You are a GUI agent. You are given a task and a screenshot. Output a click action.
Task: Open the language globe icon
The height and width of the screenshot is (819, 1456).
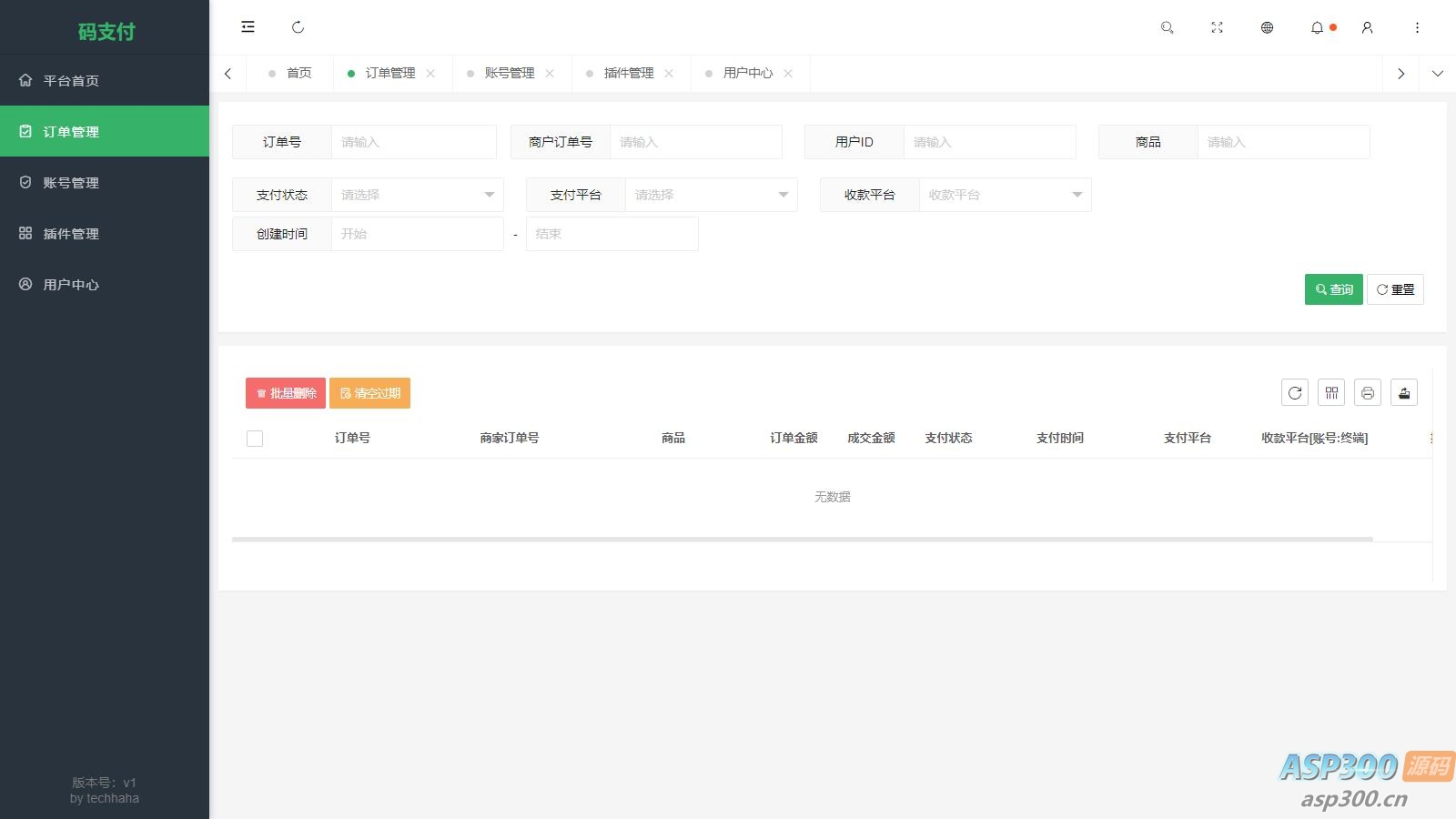(1267, 27)
